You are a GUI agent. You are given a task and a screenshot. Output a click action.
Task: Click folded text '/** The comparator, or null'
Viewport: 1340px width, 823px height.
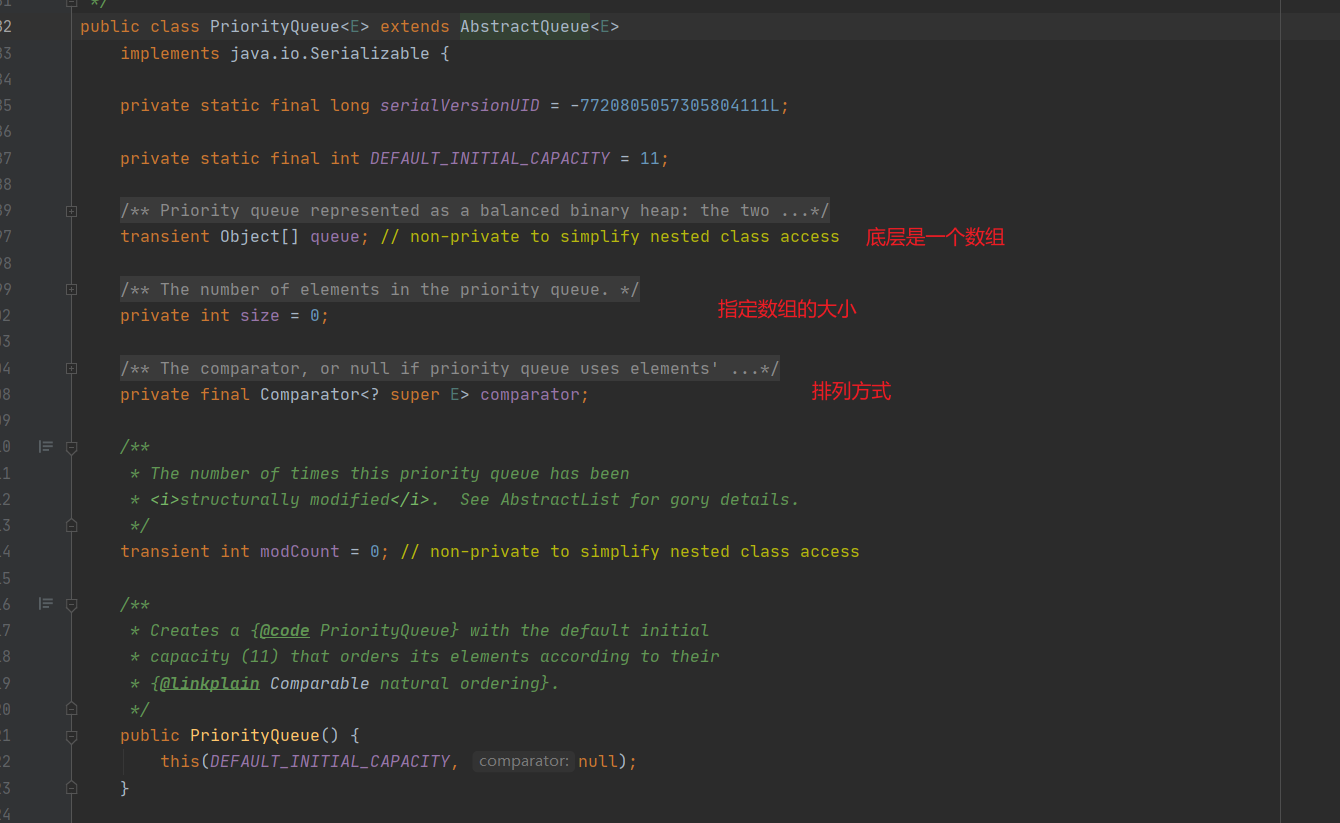pyautogui.click(x=450, y=368)
